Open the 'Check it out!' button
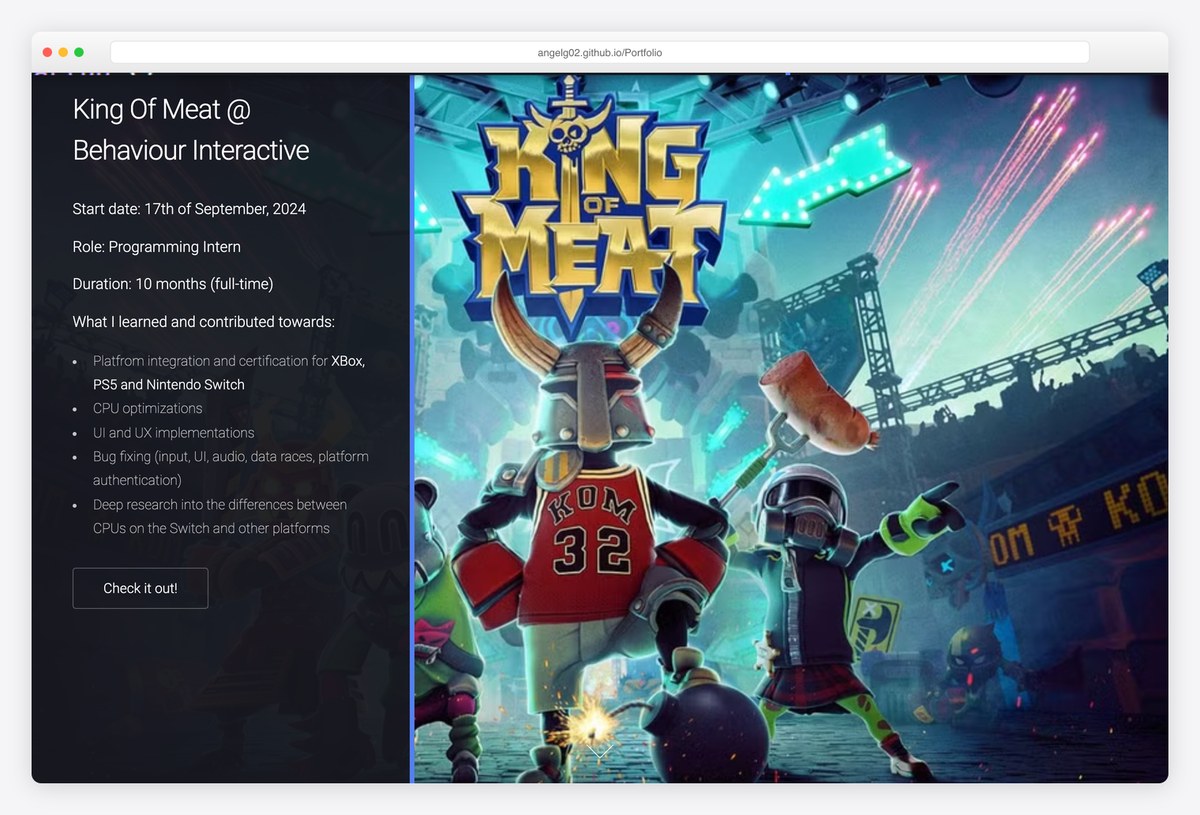Screen dimensions: 1200x815 [x=140, y=588]
